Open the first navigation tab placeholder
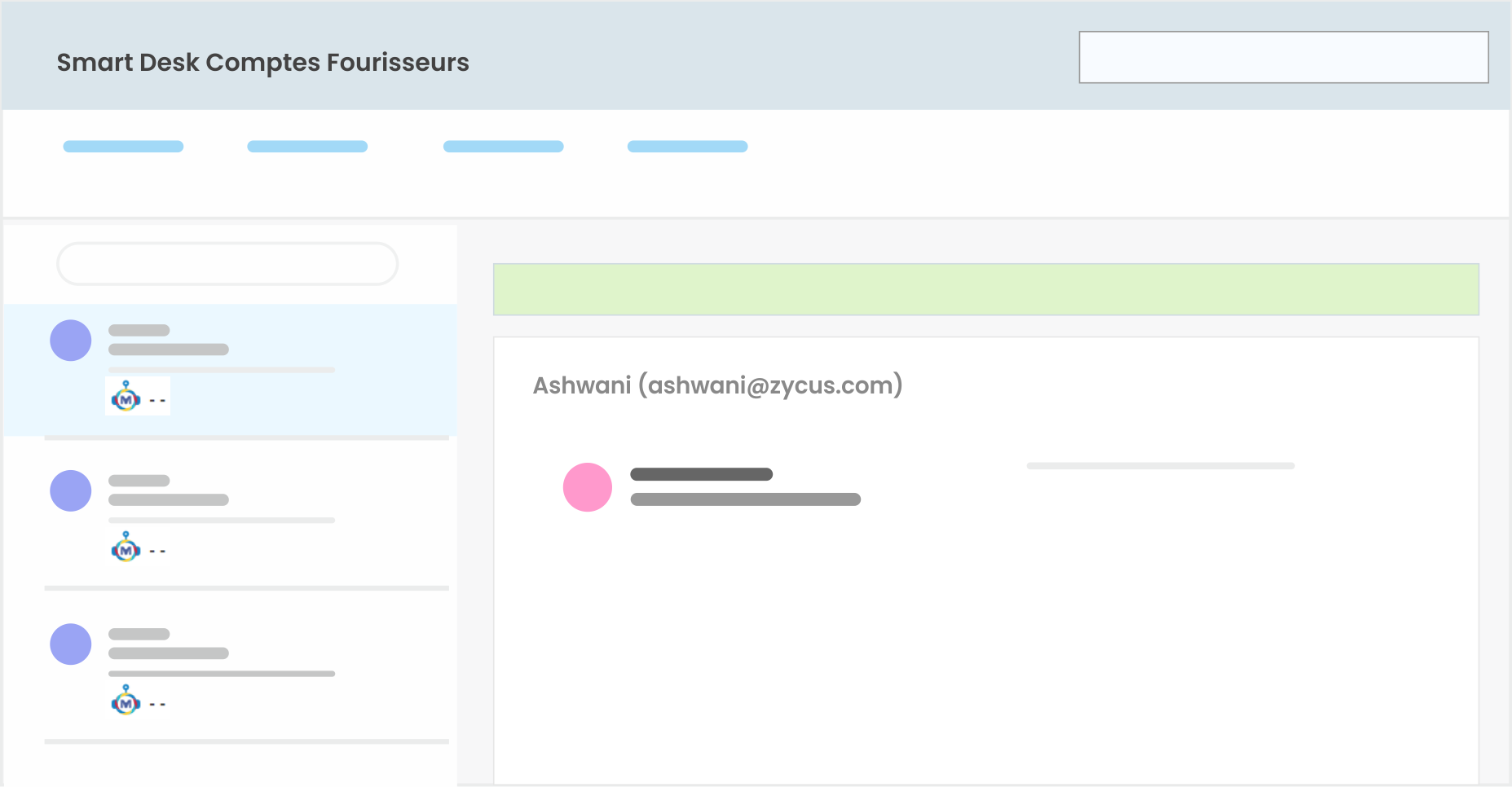Image resolution: width=1512 pixels, height=787 pixels. pyautogui.click(x=123, y=147)
